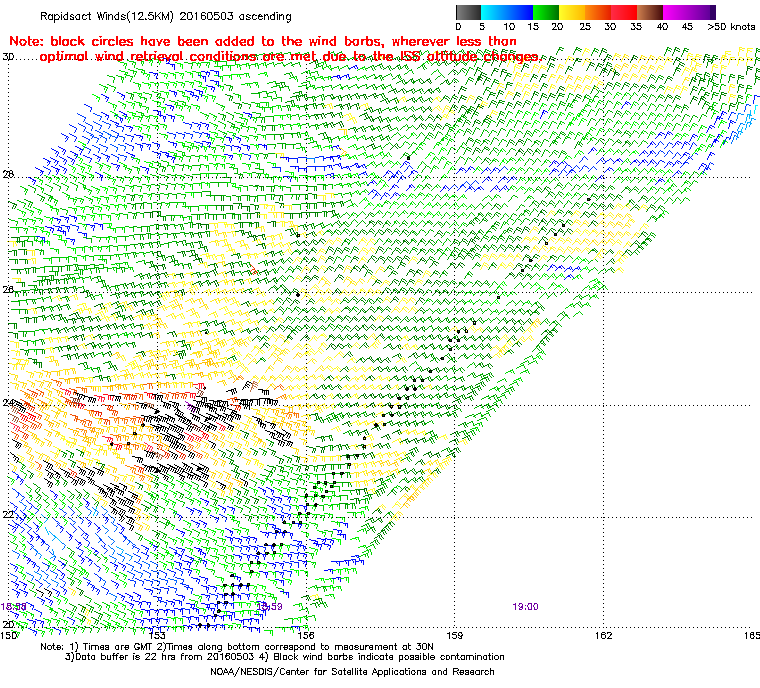This screenshot has width=760, height=688.
Task: Click the latitude axis label 22
Action: (8, 514)
